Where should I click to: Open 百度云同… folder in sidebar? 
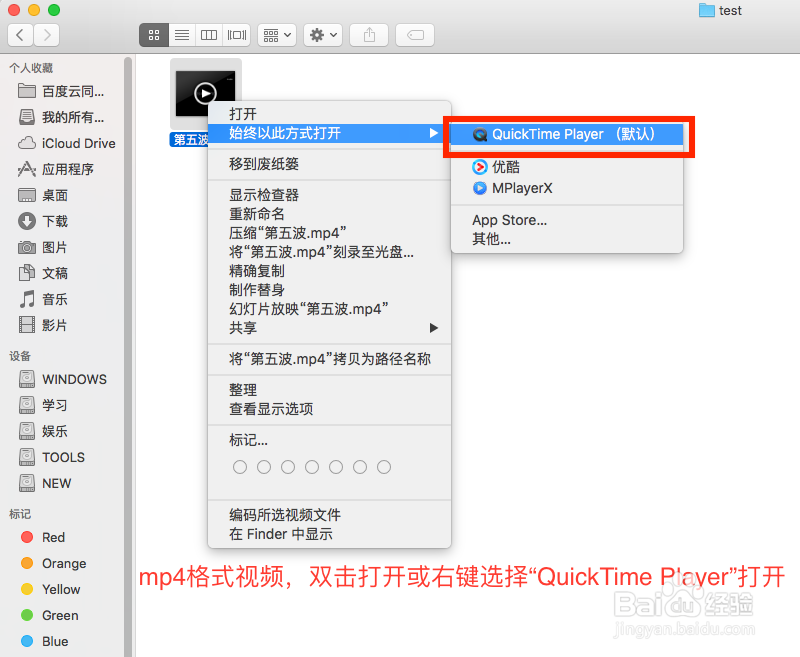61,91
